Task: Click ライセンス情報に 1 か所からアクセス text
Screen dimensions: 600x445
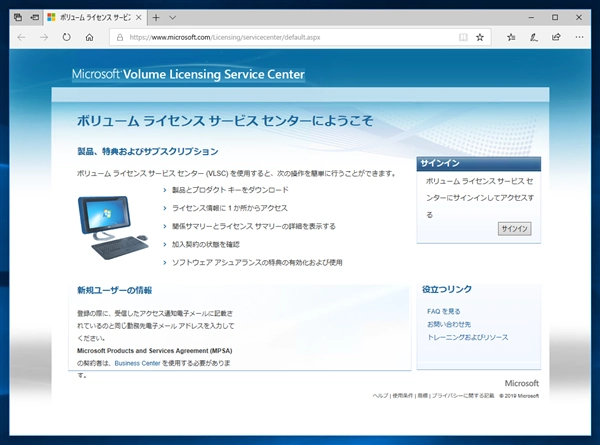Action: point(230,208)
